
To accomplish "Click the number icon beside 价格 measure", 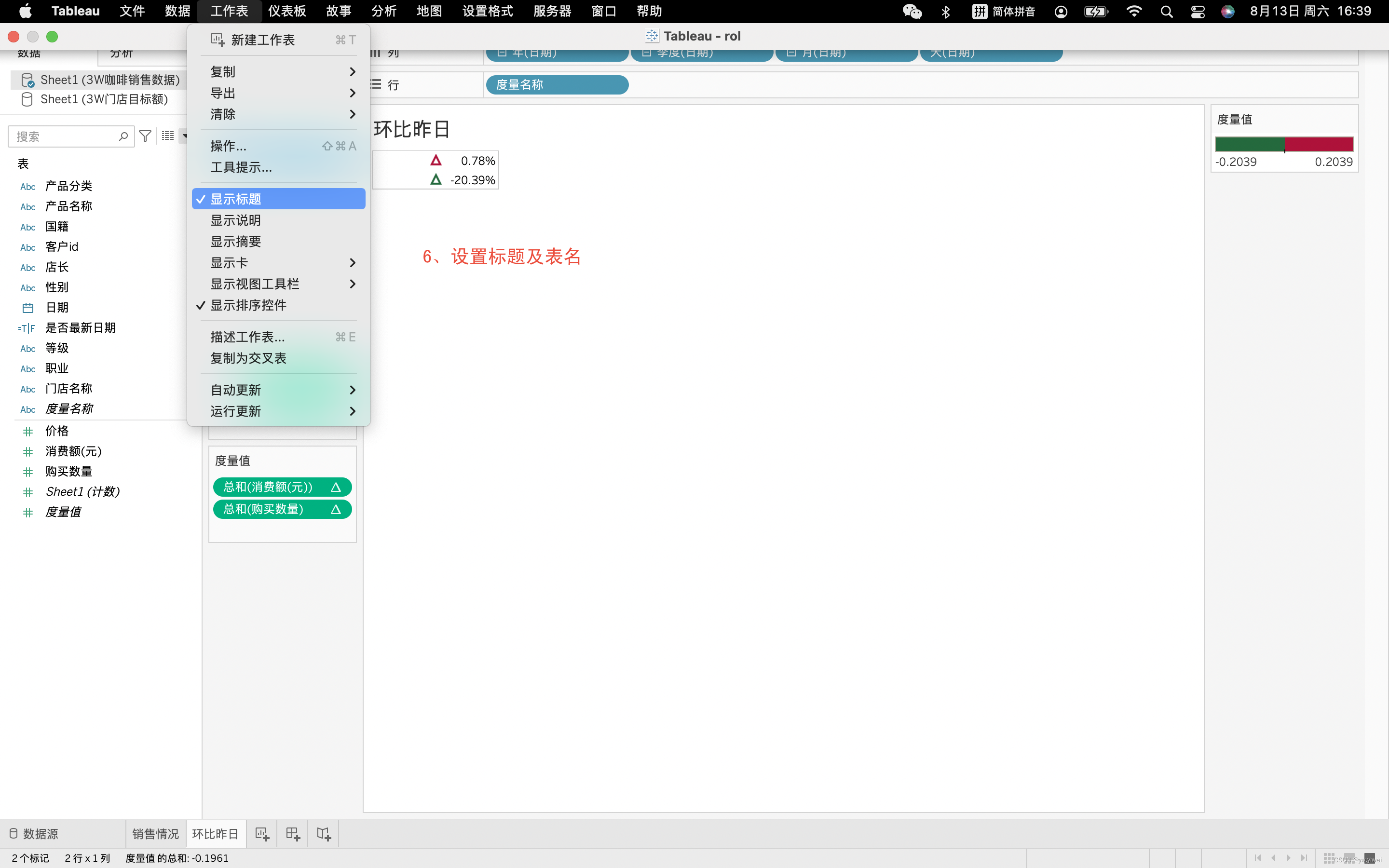I will pos(27,431).
